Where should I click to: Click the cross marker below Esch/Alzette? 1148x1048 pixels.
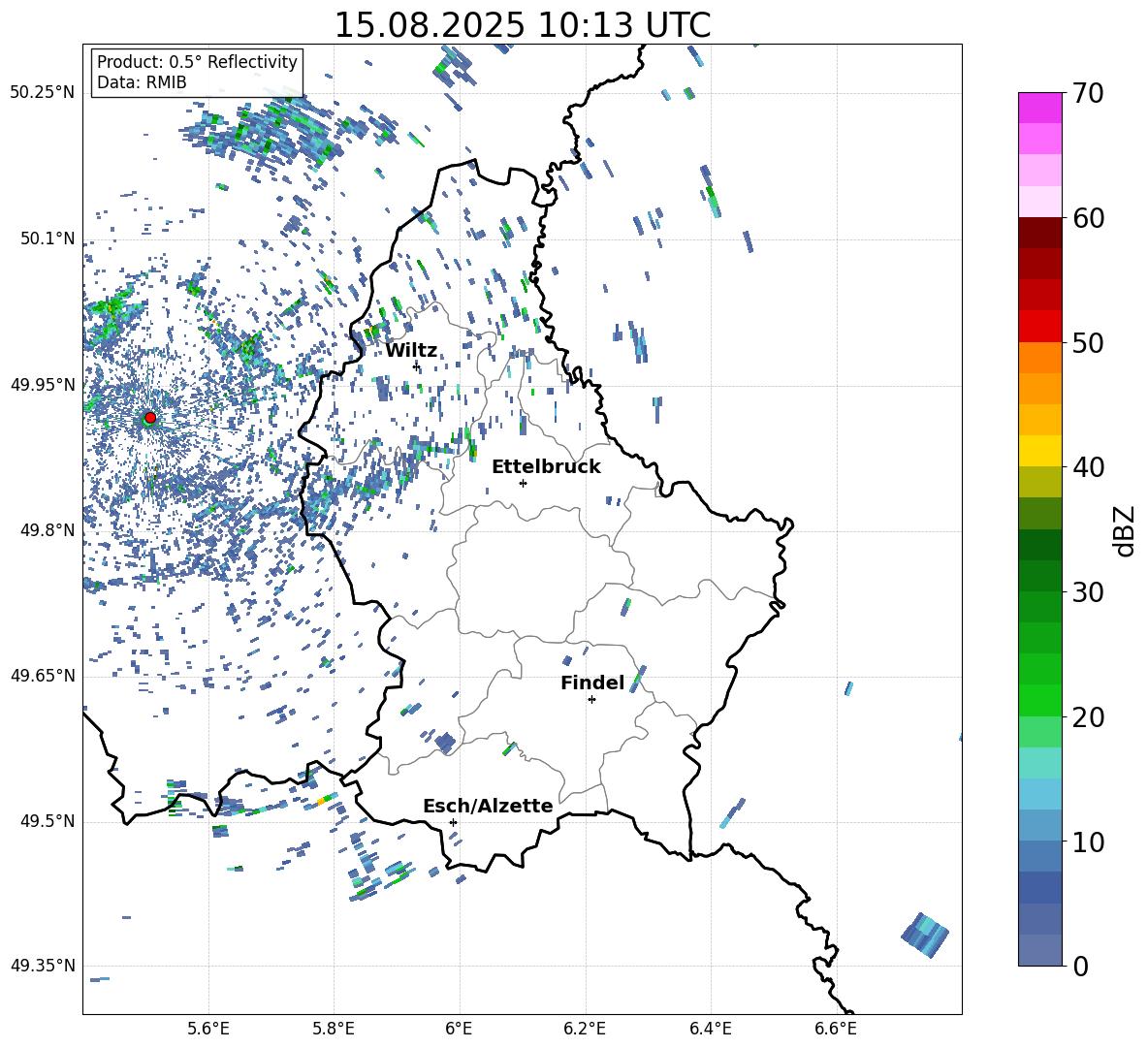click(x=453, y=822)
